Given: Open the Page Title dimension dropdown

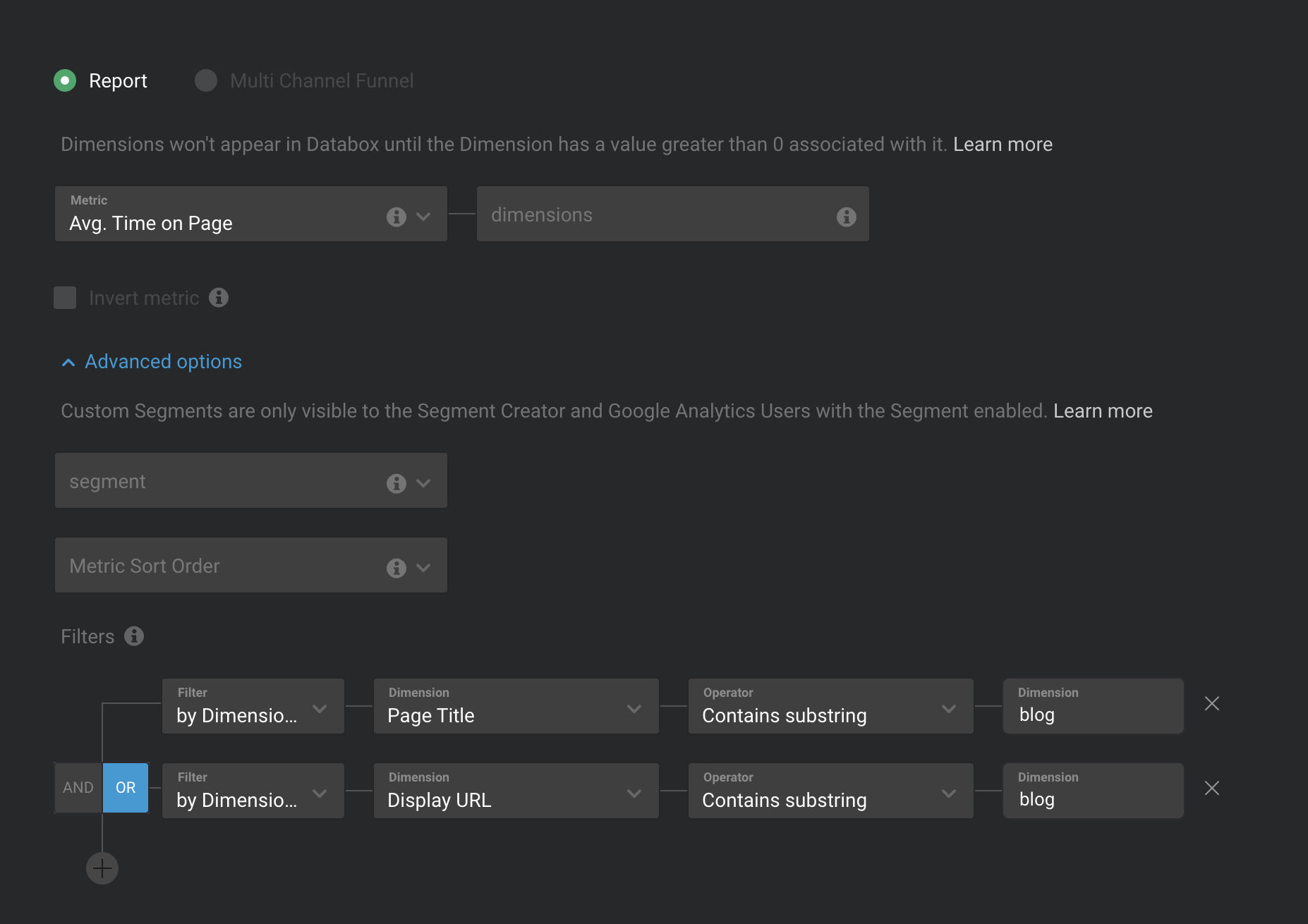Looking at the screenshot, I should [634, 707].
